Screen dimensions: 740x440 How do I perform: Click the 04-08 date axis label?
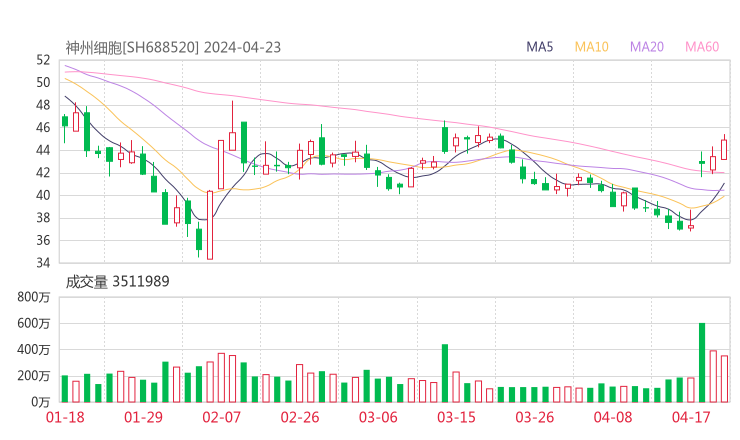[613, 417]
